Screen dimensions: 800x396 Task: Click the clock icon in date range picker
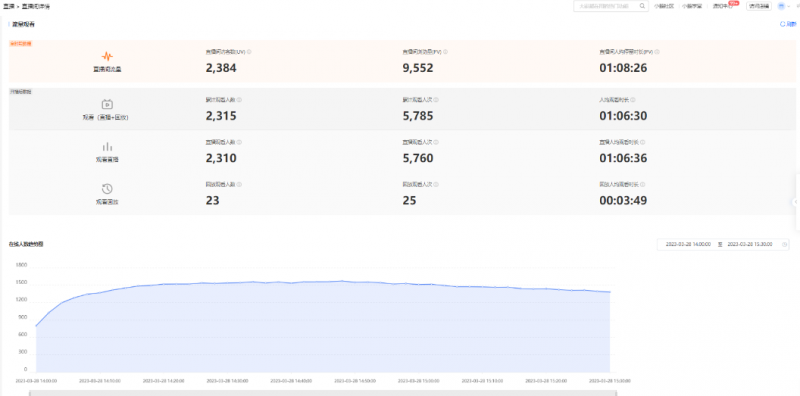(x=784, y=244)
